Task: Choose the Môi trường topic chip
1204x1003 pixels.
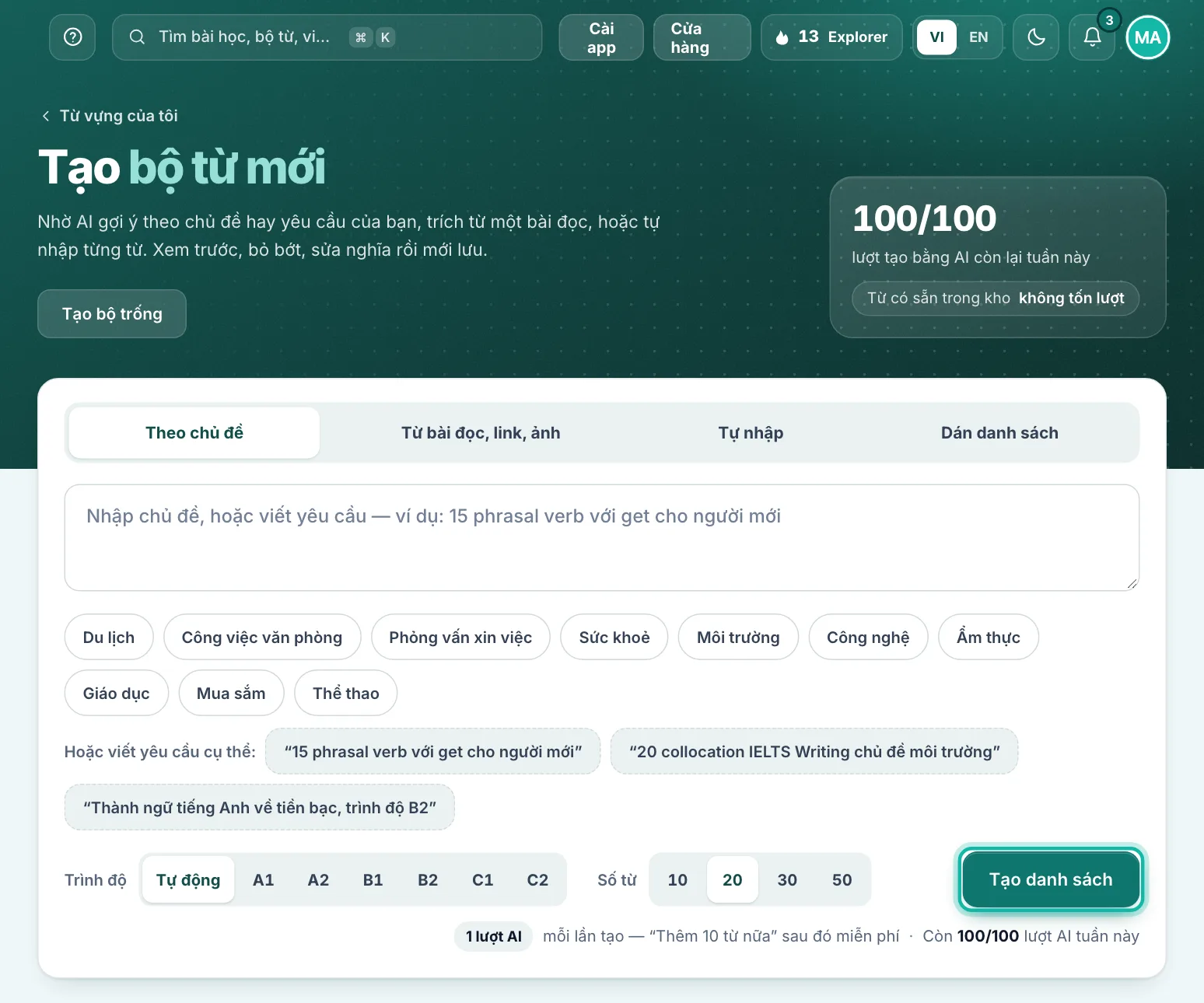Action: [738, 638]
